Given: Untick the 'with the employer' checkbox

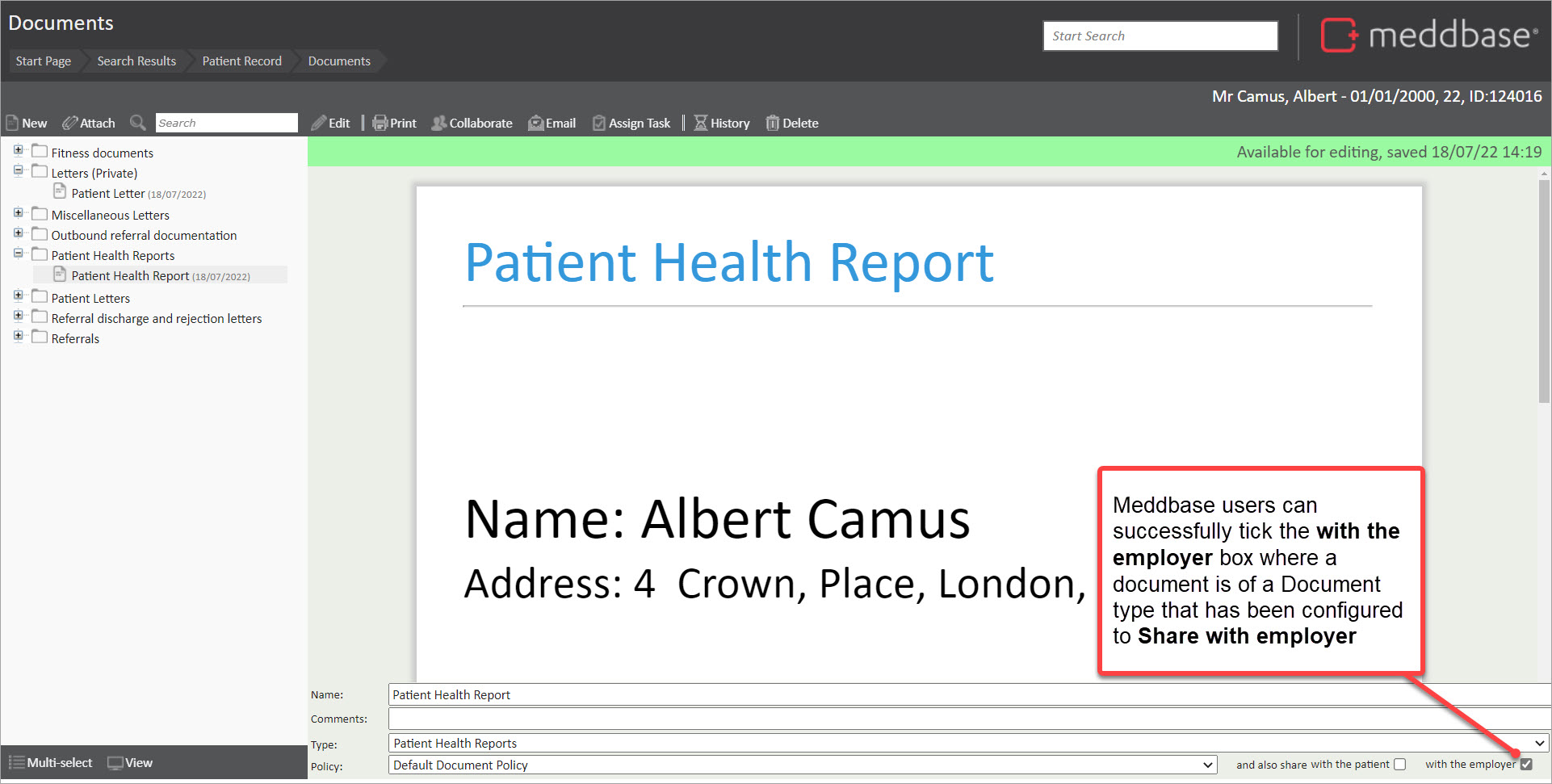Looking at the screenshot, I should pos(1525,764).
